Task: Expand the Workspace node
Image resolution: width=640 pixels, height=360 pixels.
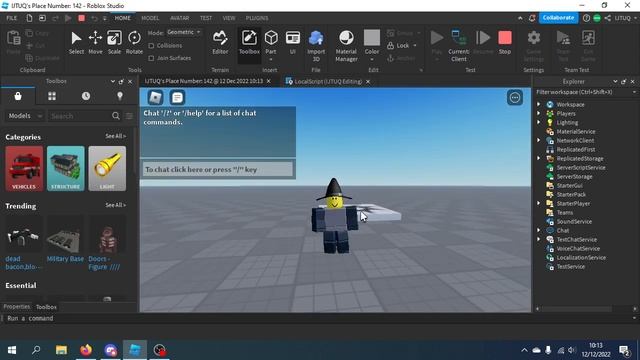Action: click(539, 104)
